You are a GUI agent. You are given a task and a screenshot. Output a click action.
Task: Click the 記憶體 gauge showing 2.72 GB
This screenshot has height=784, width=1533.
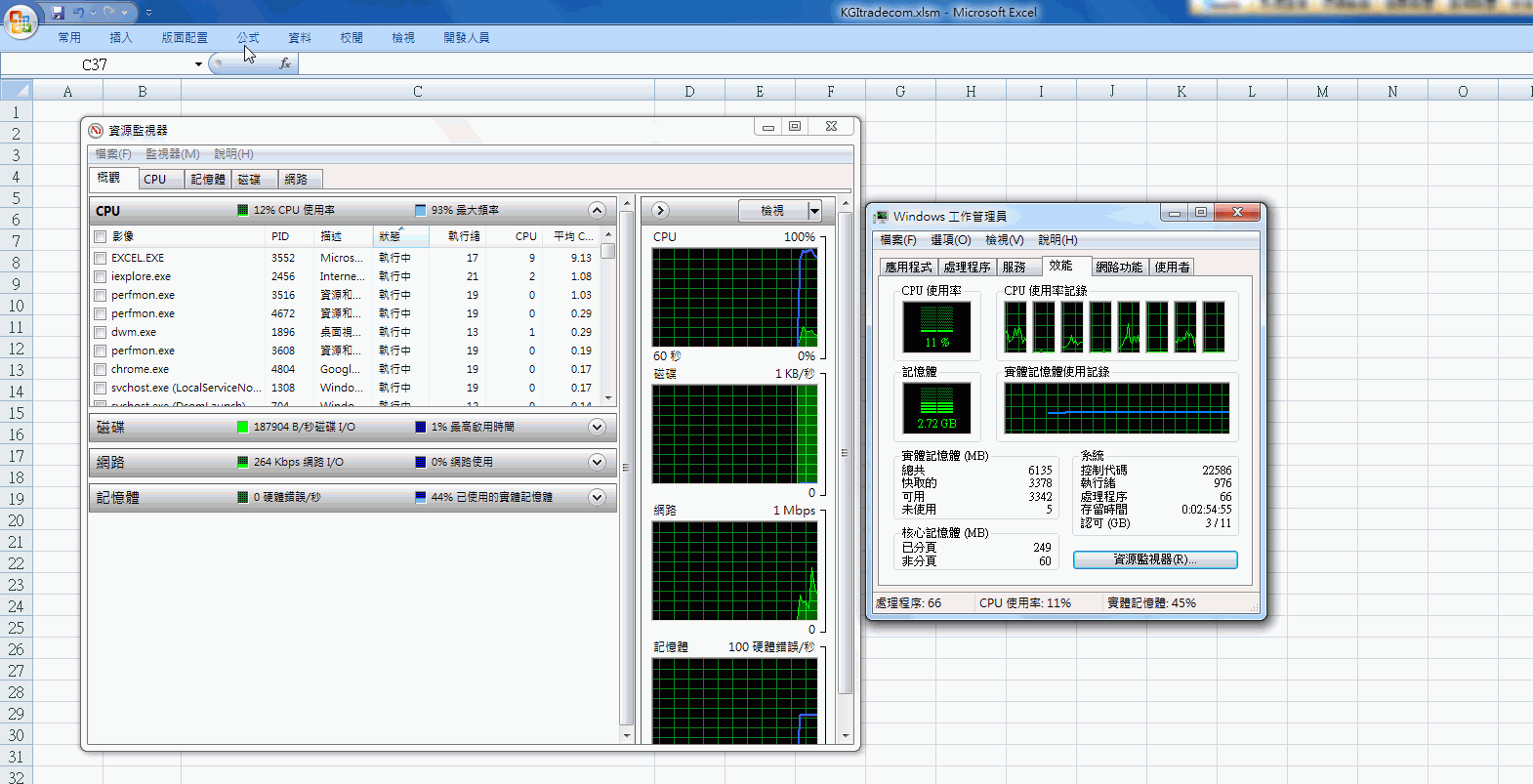[936, 408]
